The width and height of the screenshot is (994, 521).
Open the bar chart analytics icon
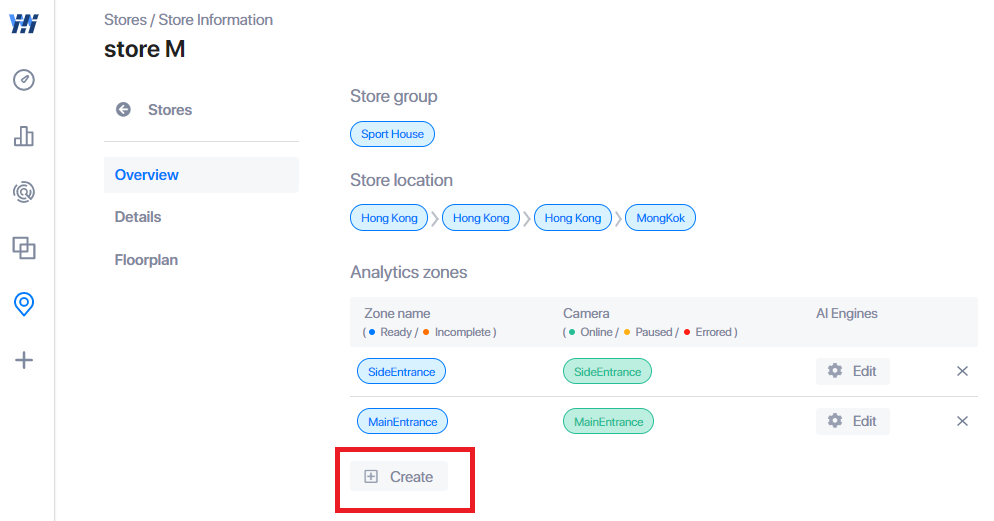coord(24,136)
